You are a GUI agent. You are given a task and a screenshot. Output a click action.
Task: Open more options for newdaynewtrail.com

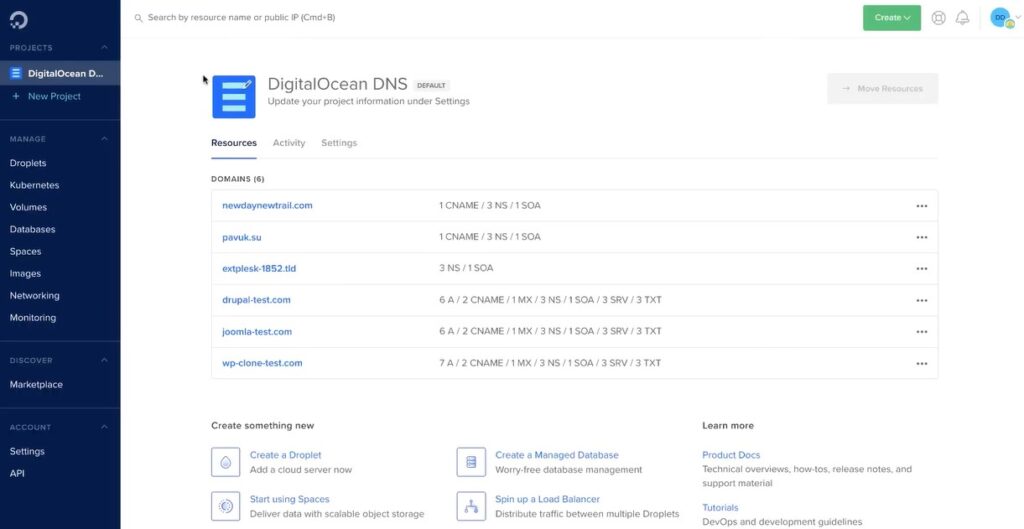(x=921, y=206)
